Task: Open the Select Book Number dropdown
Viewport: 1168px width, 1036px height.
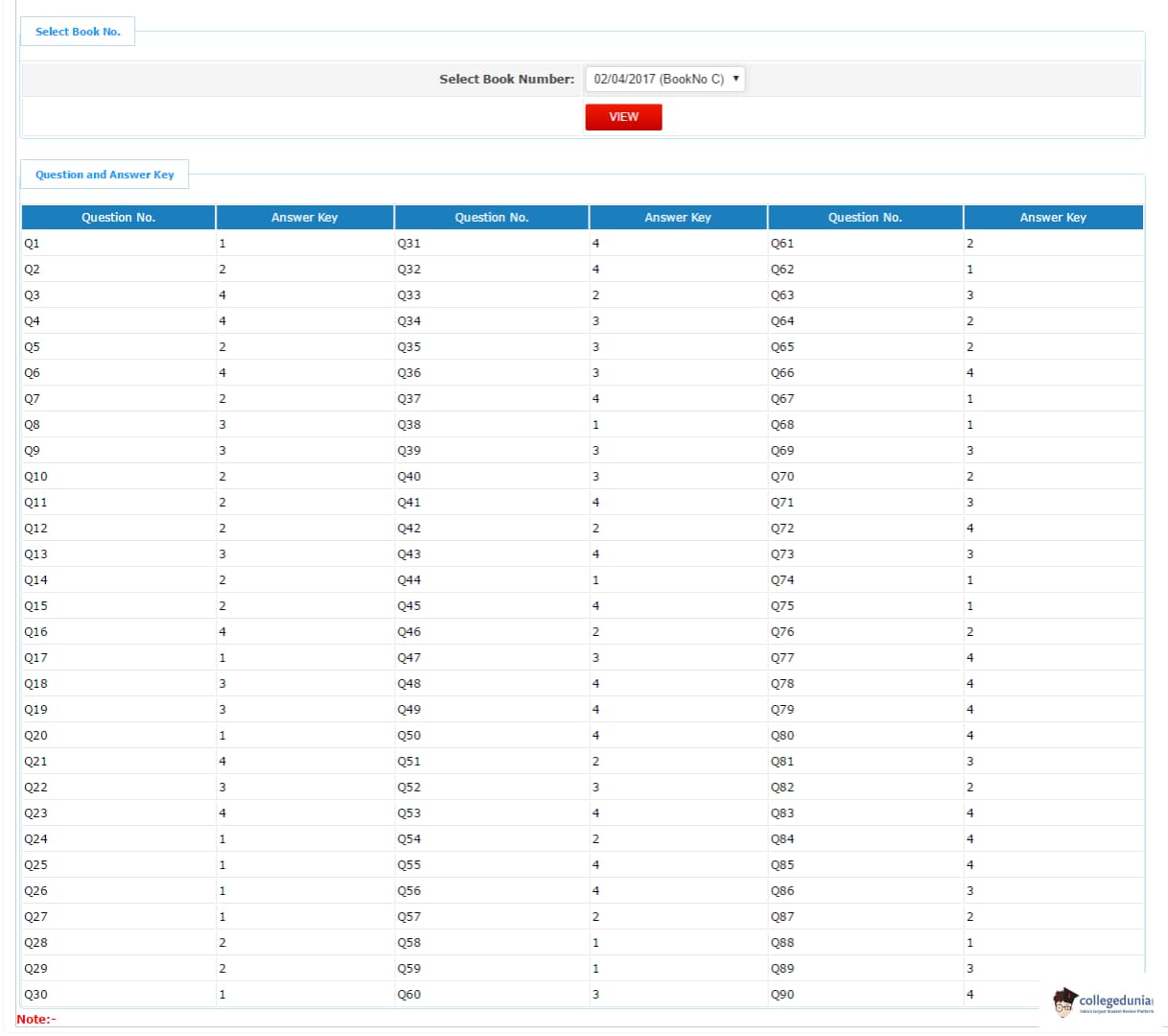Action: click(665, 79)
